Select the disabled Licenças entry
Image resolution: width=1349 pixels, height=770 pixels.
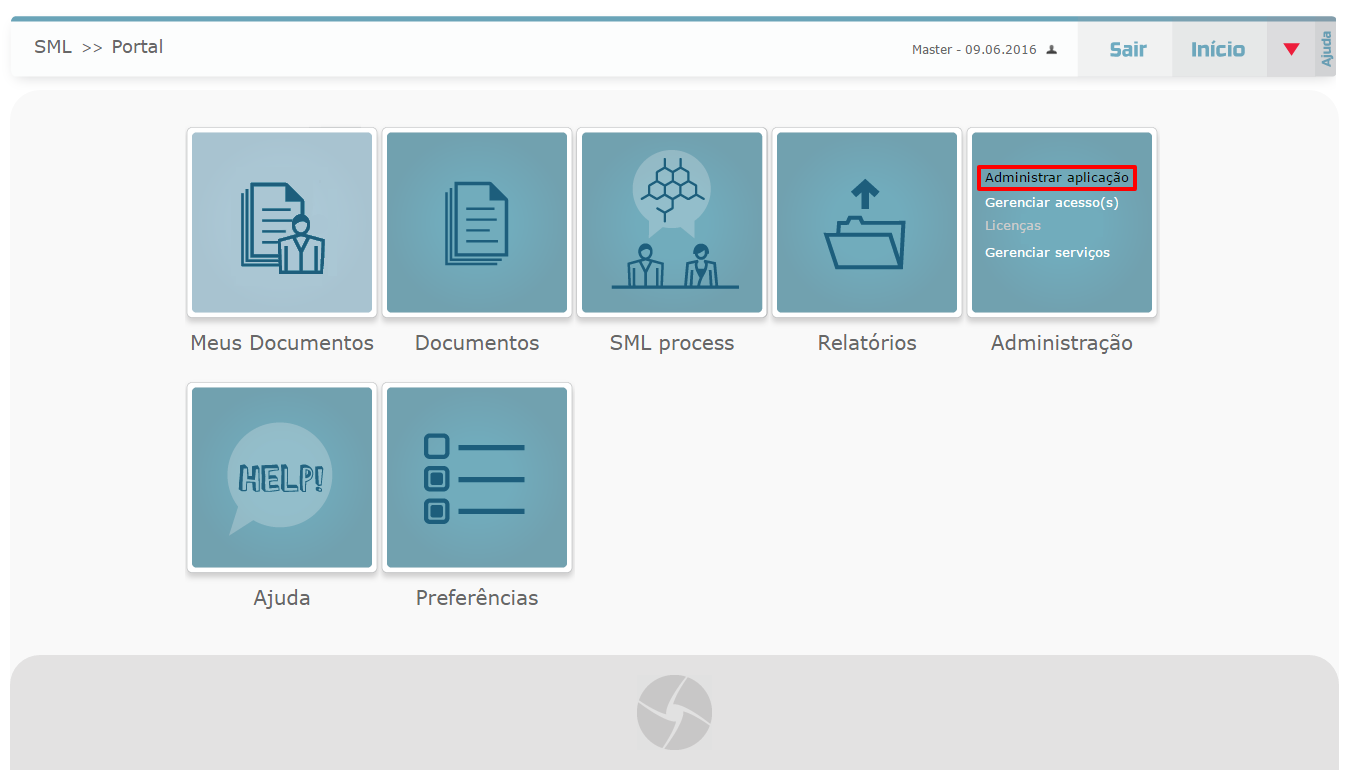tap(1013, 226)
